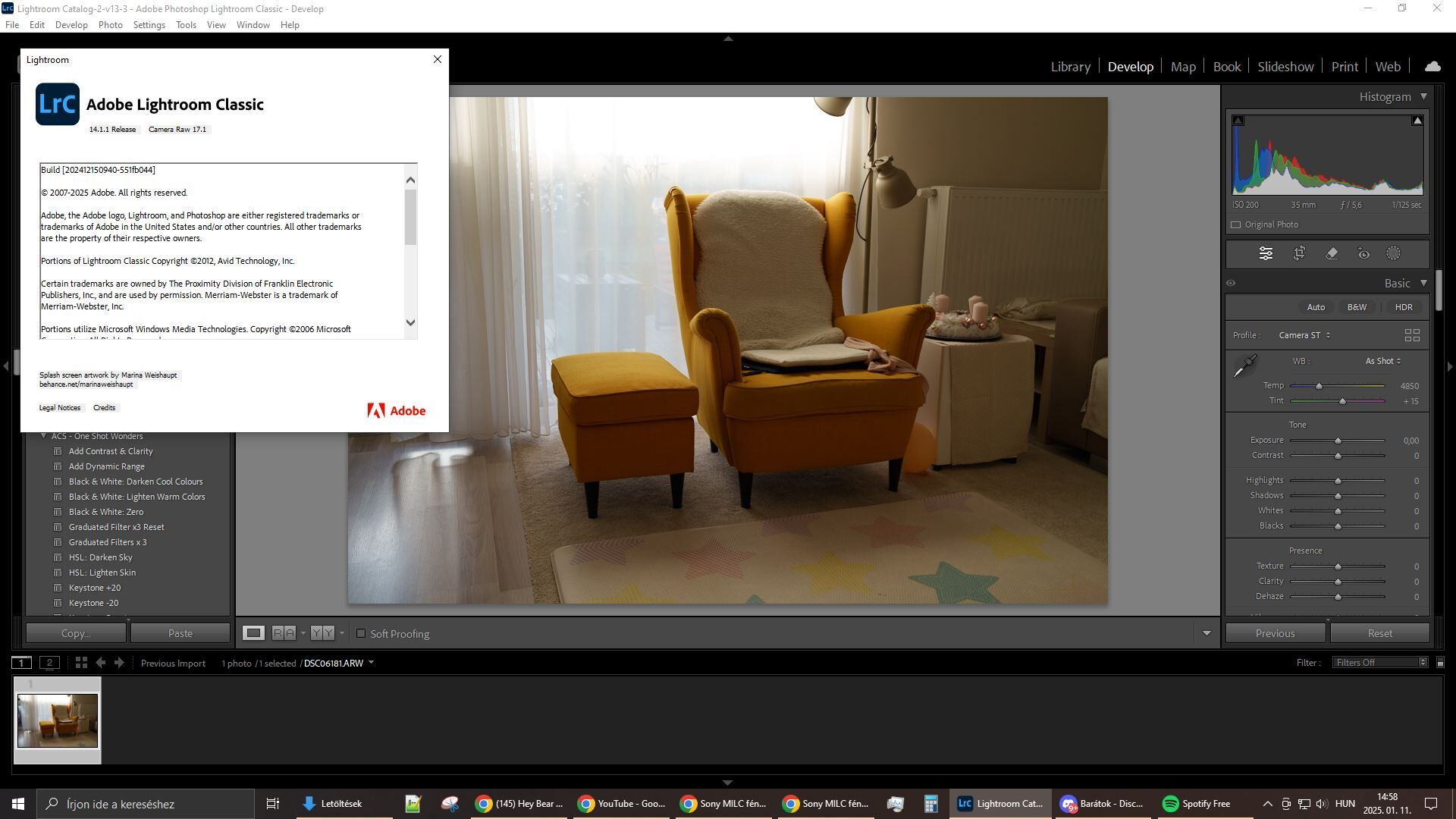Open the profile browser grid icon
The height and width of the screenshot is (819, 1456).
[1412, 335]
